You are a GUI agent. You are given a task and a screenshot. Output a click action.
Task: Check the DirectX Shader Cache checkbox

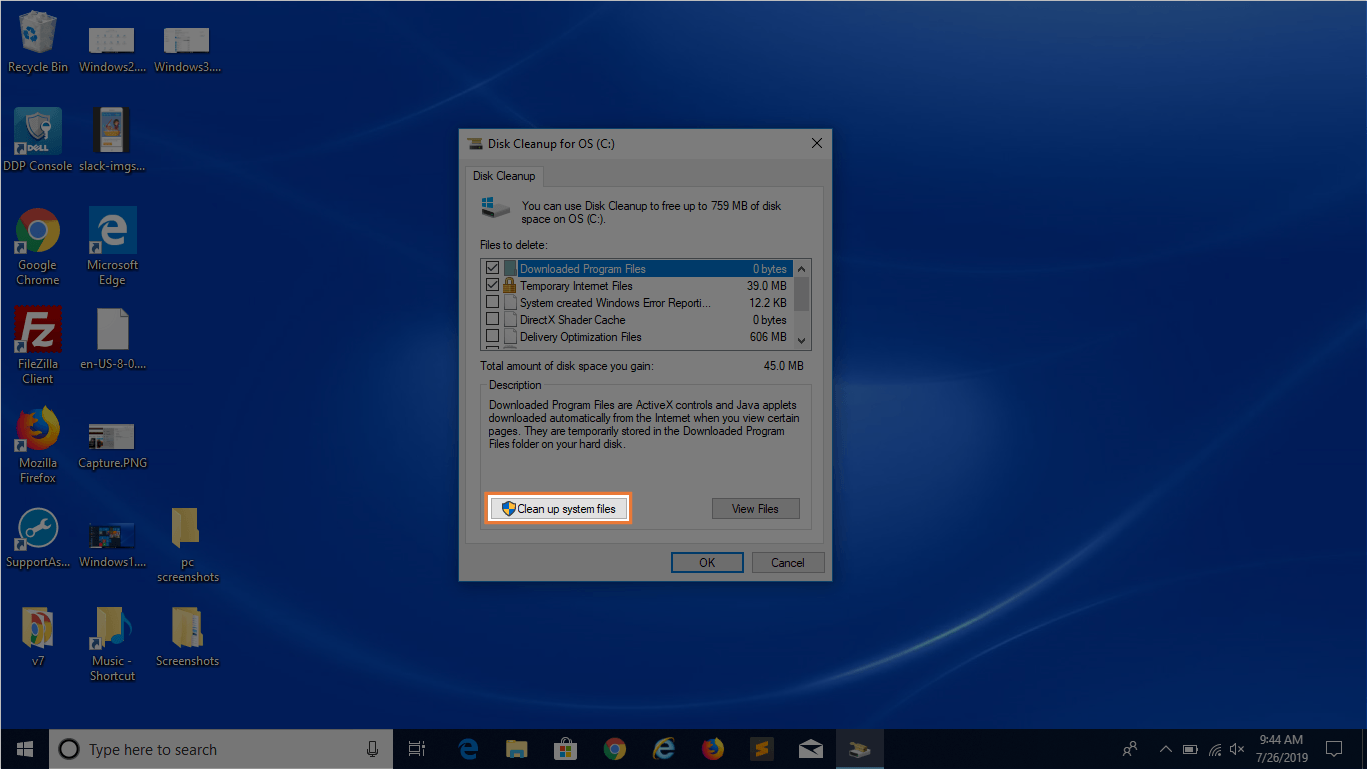tap(492, 320)
